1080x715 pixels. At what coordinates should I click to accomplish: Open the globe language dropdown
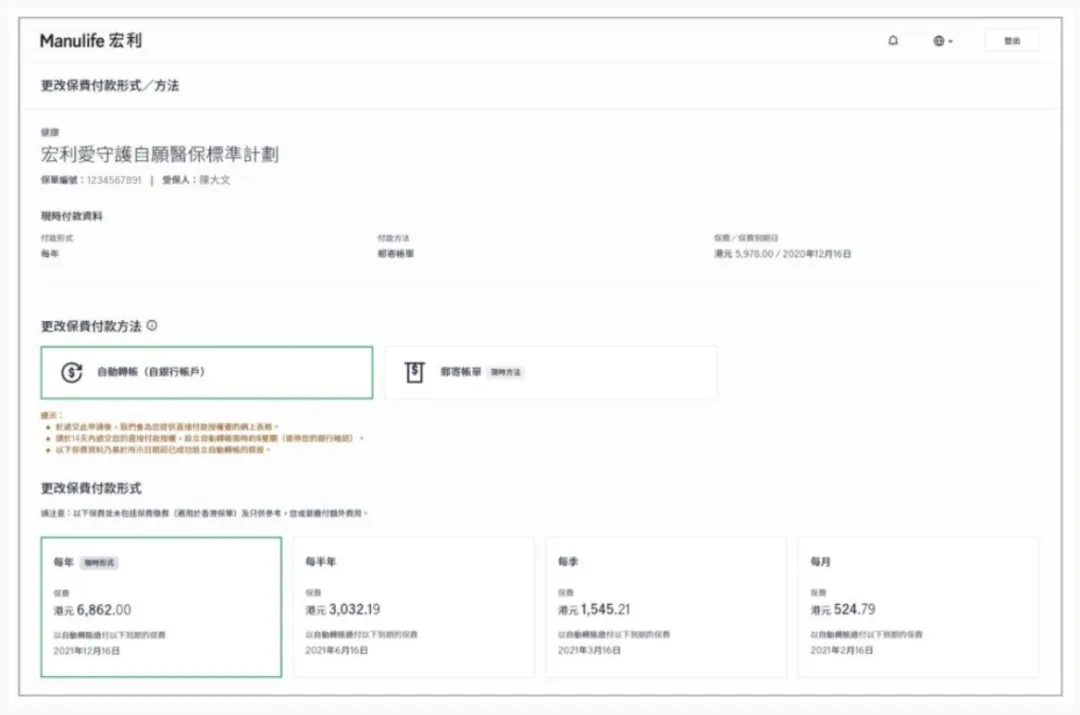point(942,41)
